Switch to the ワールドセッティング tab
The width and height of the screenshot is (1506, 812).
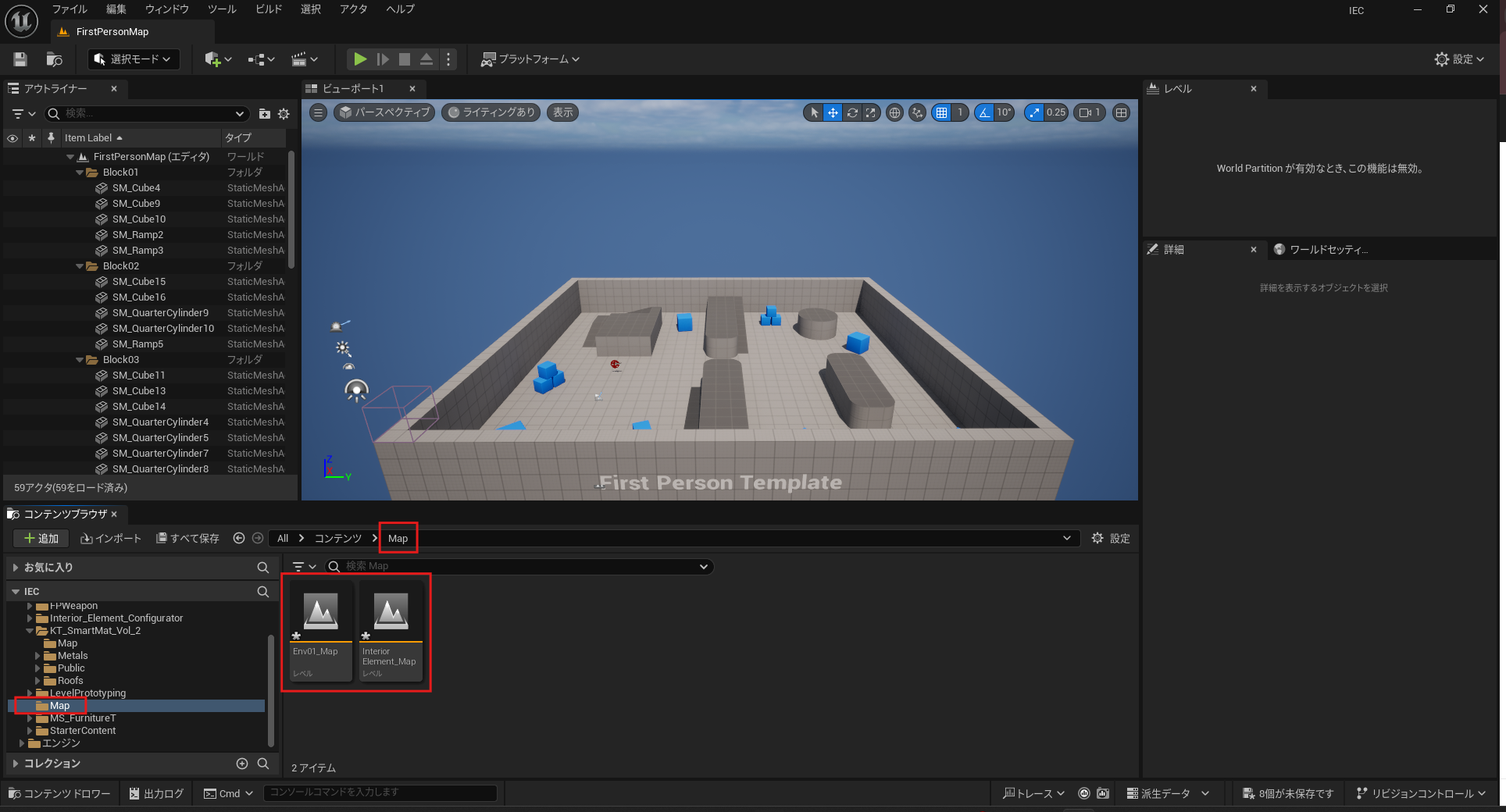coord(1327,250)
